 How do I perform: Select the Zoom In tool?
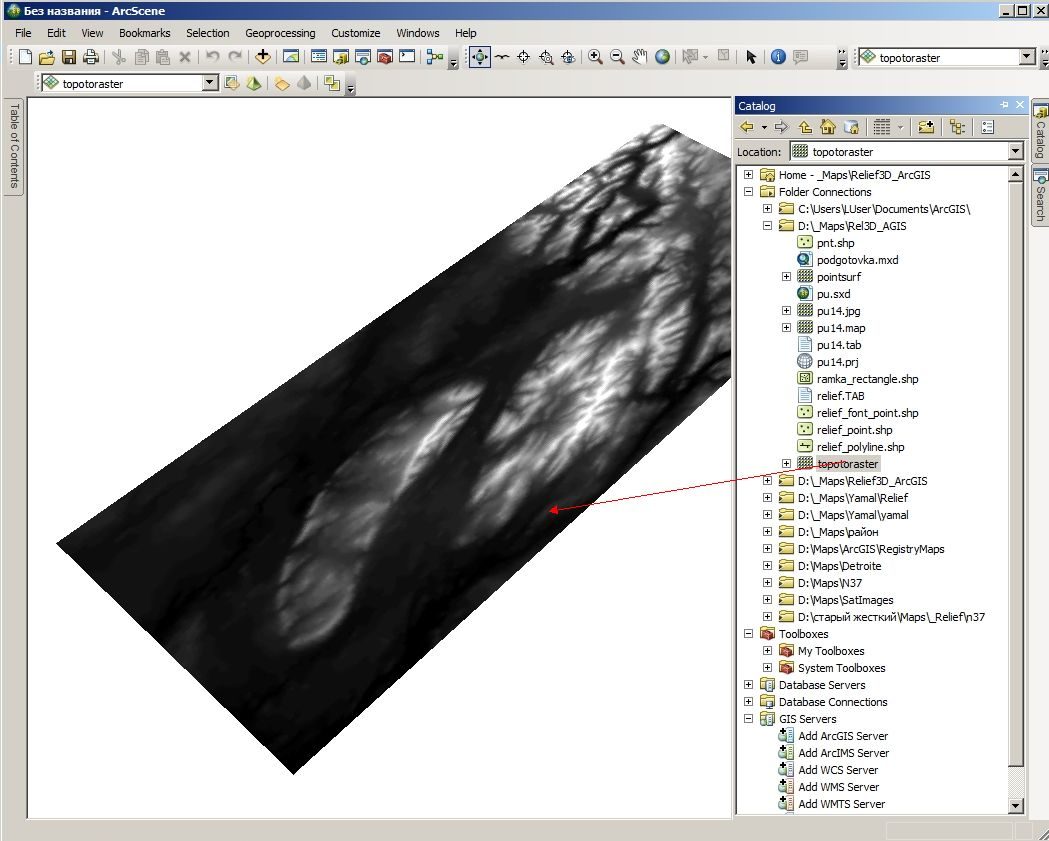(595, 57)
